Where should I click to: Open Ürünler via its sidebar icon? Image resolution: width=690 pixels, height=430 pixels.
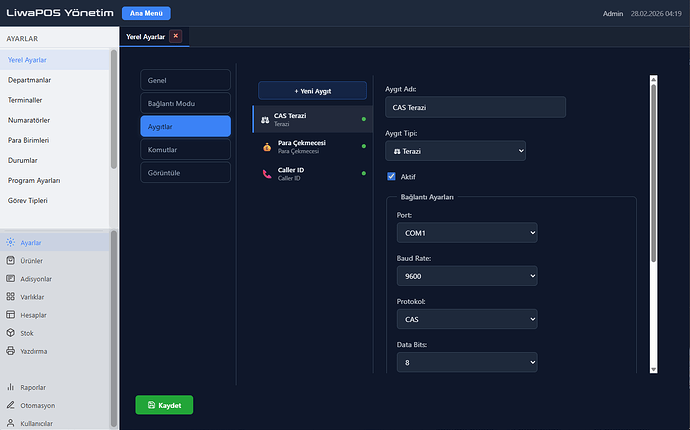pyautogui.click(x=11, y=261)
